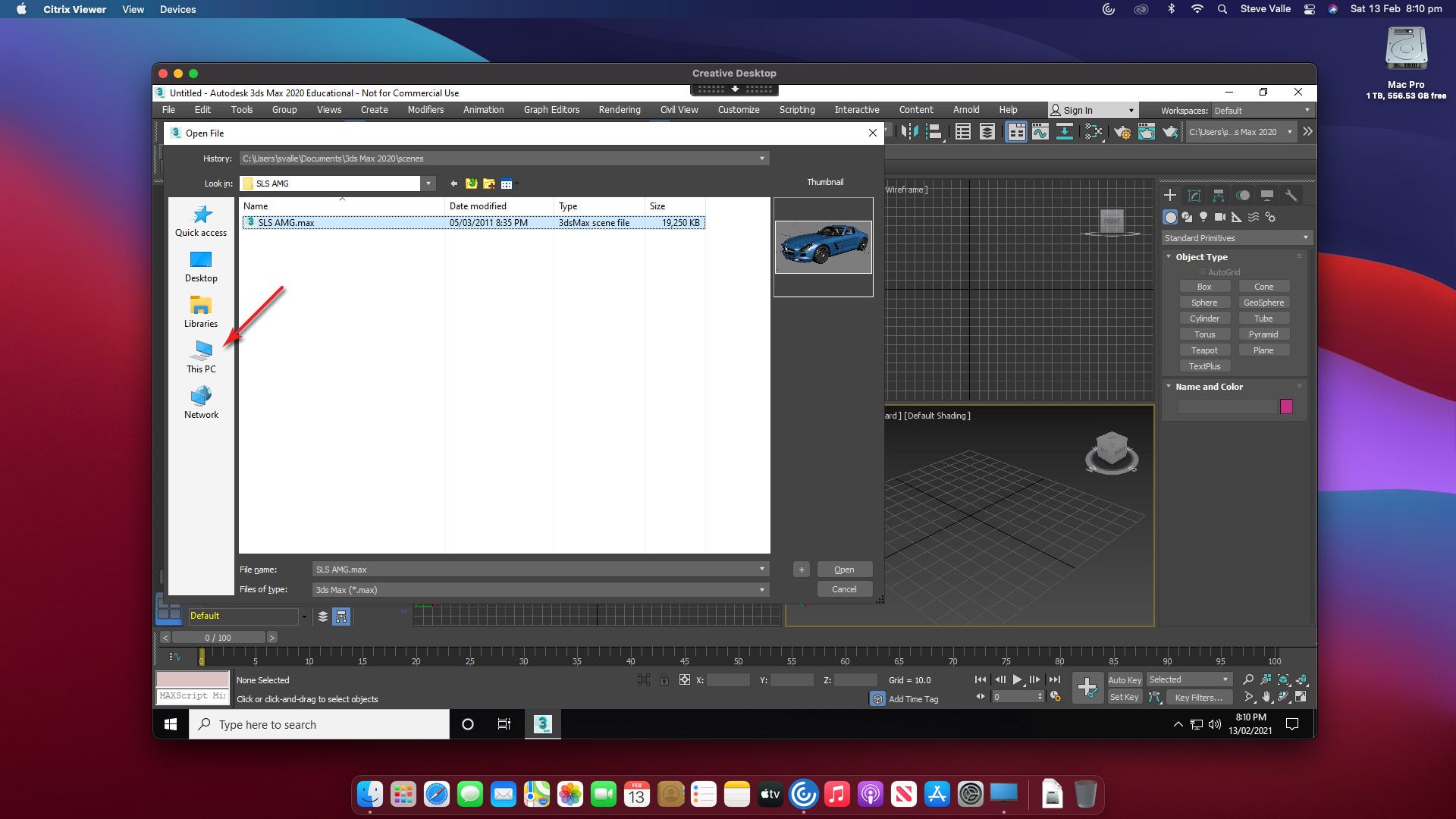Open the Modifiers menu

click(425, 110)
